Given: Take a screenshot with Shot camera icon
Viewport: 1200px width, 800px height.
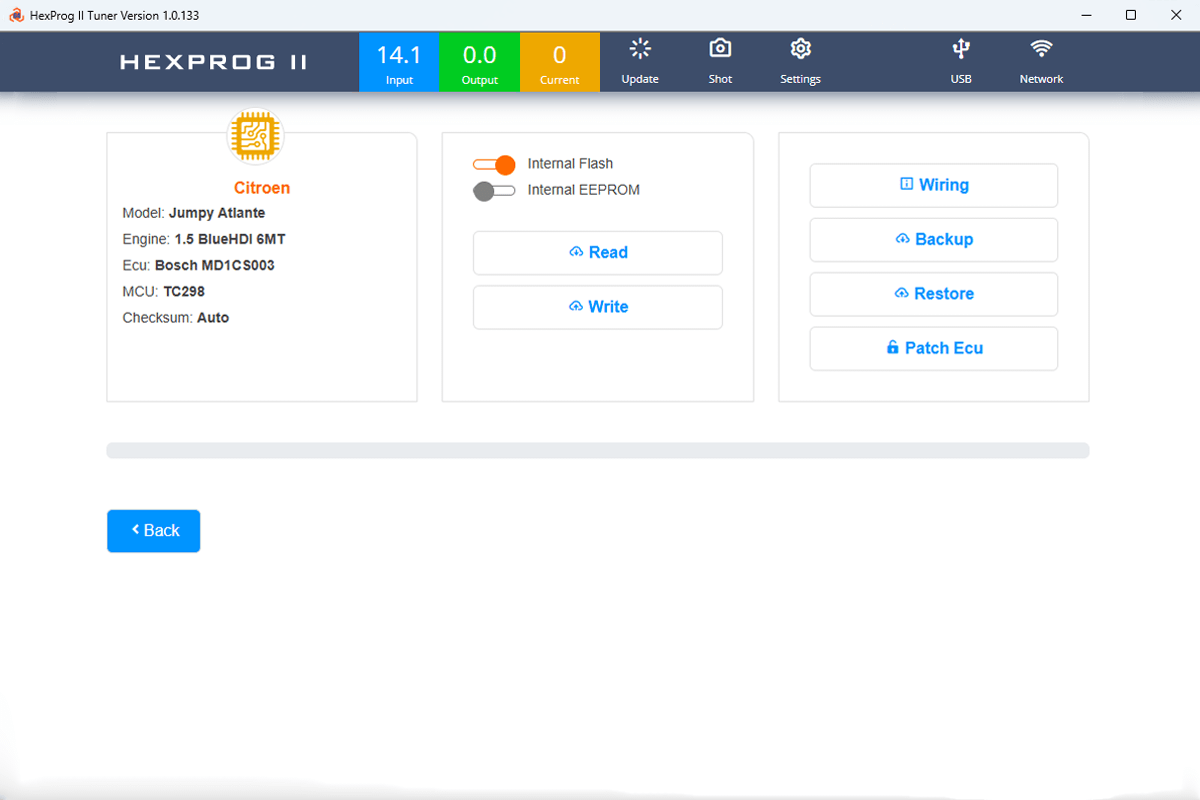Looking at the screenshot, I should click(720, 49).
